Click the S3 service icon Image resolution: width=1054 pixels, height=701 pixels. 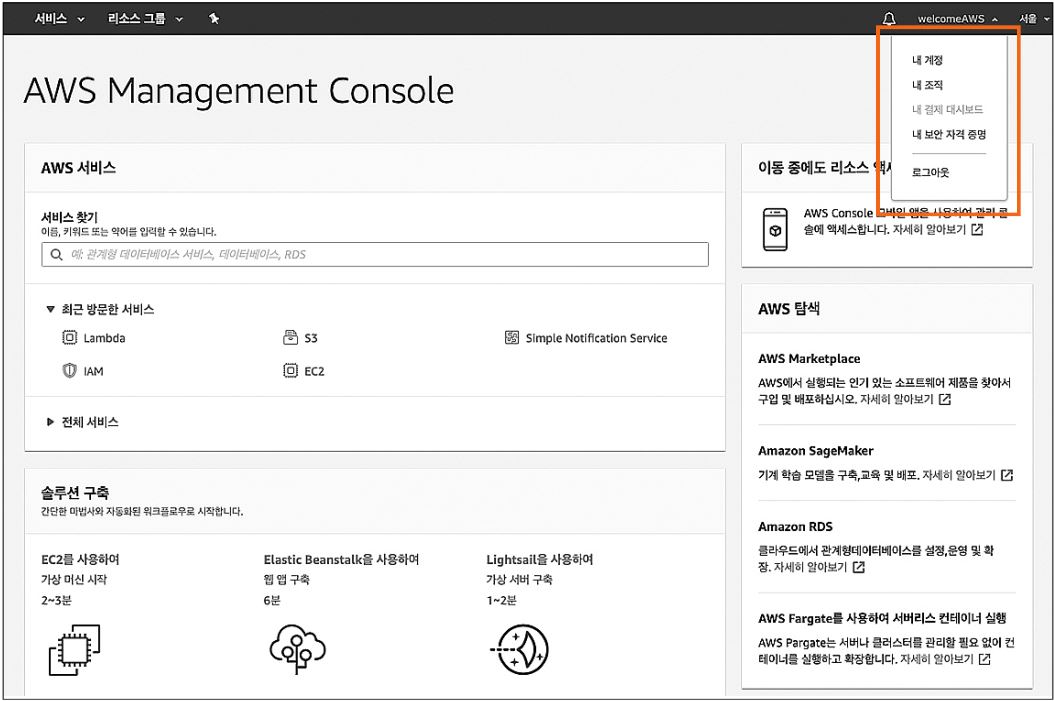[x=290, y=337]
